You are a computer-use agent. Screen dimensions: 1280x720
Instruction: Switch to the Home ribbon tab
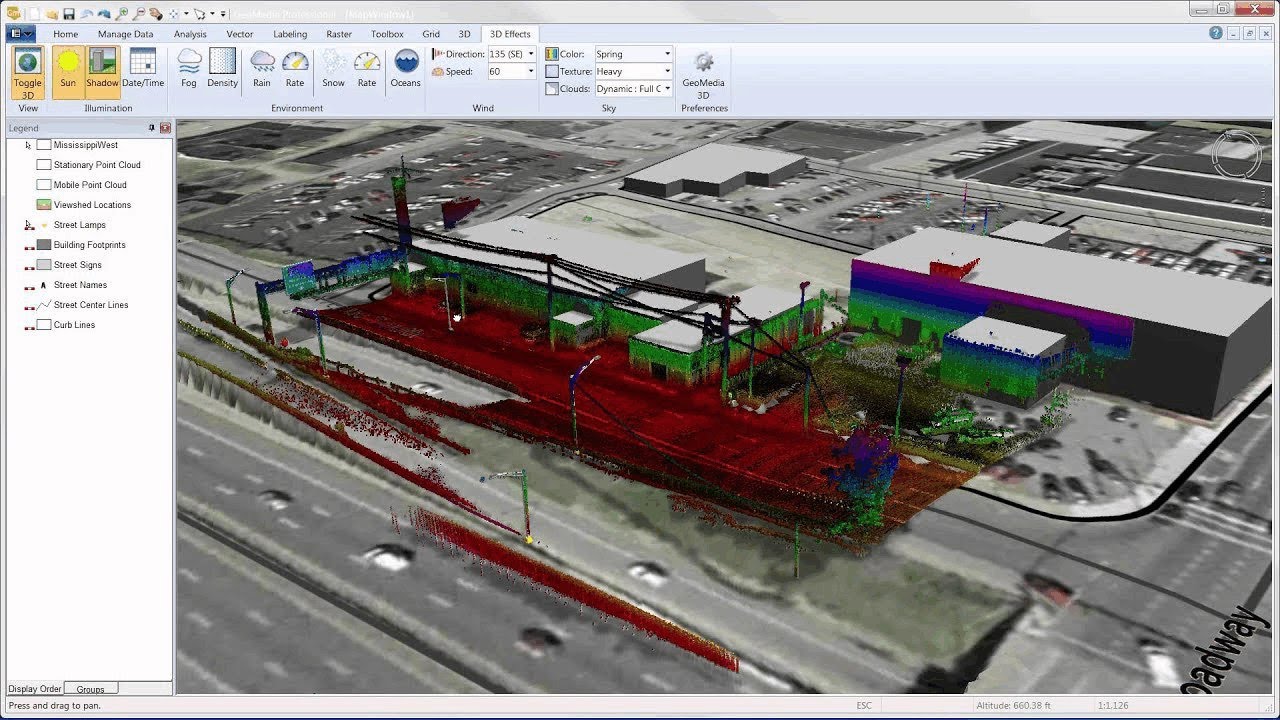[66, 34]
